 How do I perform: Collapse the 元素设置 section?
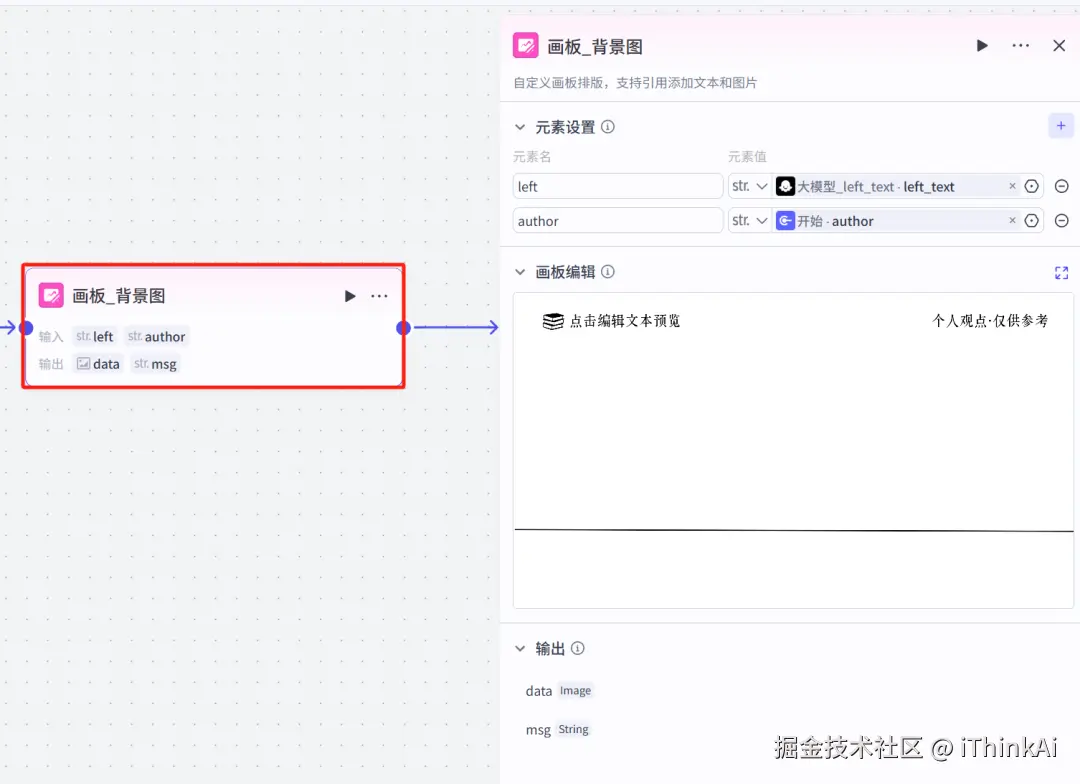pos(520,127)
